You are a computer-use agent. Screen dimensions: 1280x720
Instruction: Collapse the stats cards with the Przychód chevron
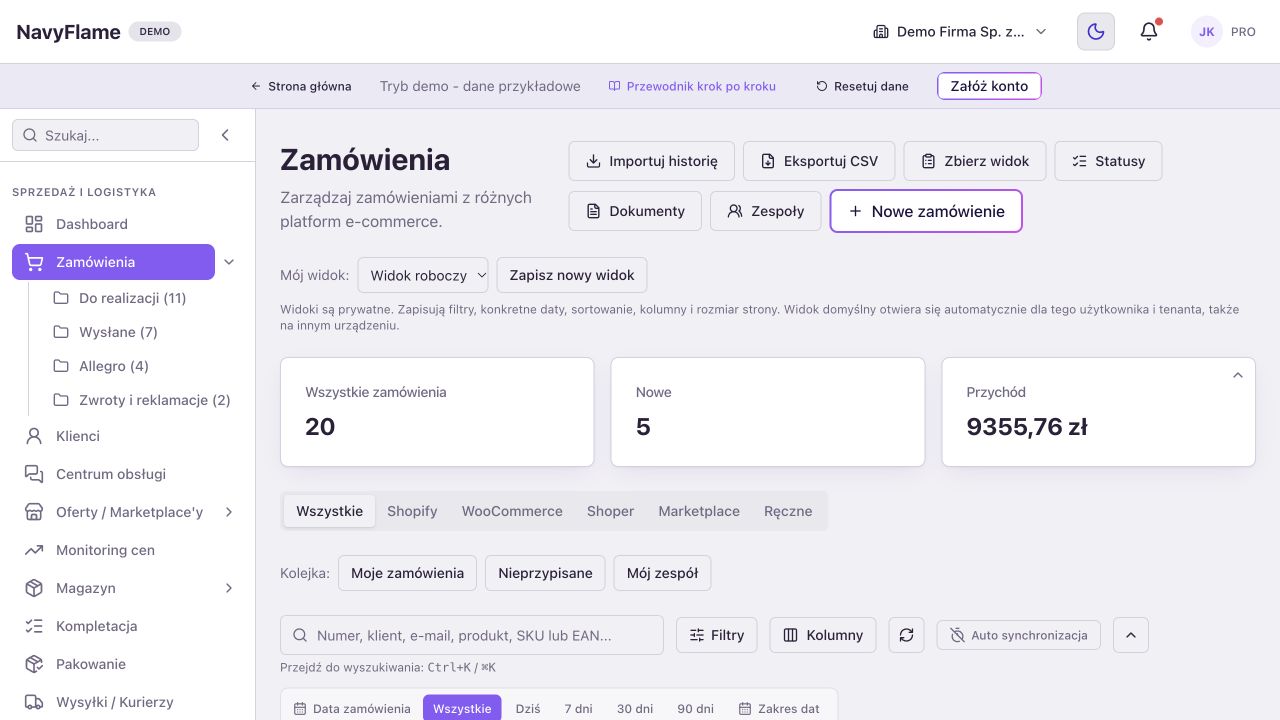coord(1237,376)
